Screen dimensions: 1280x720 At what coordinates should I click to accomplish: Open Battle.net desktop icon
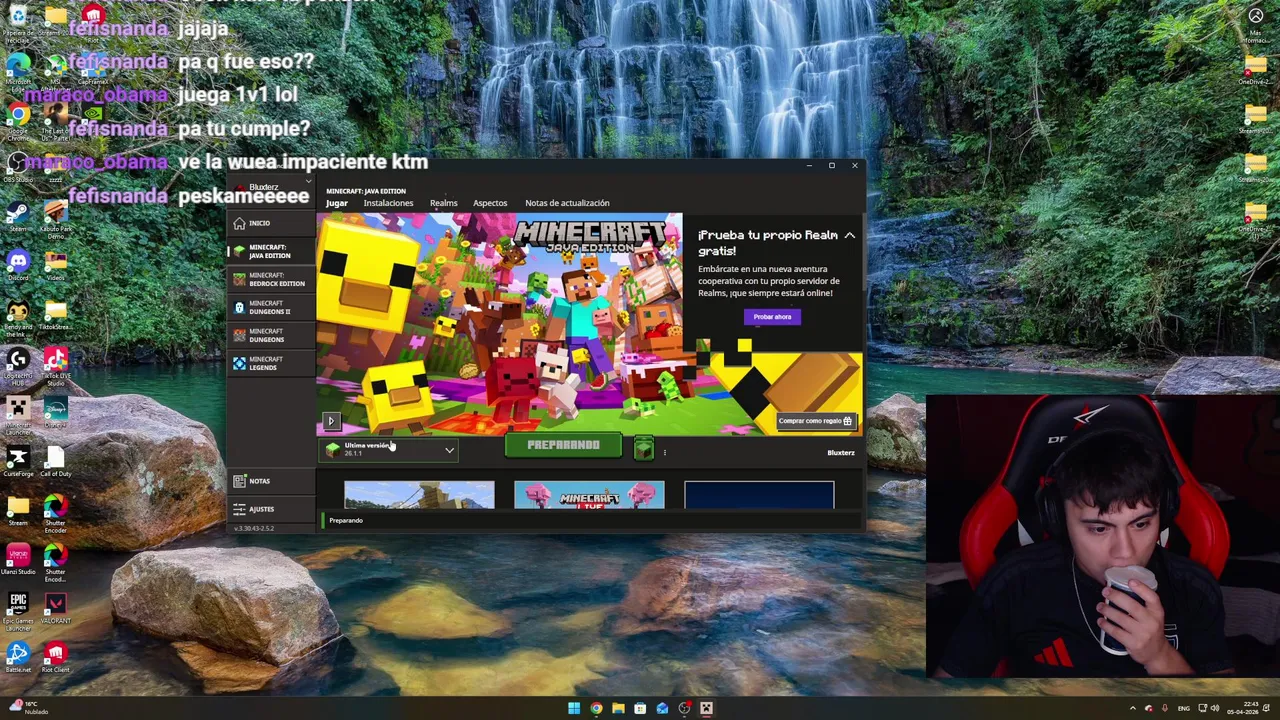pos(17,657)
